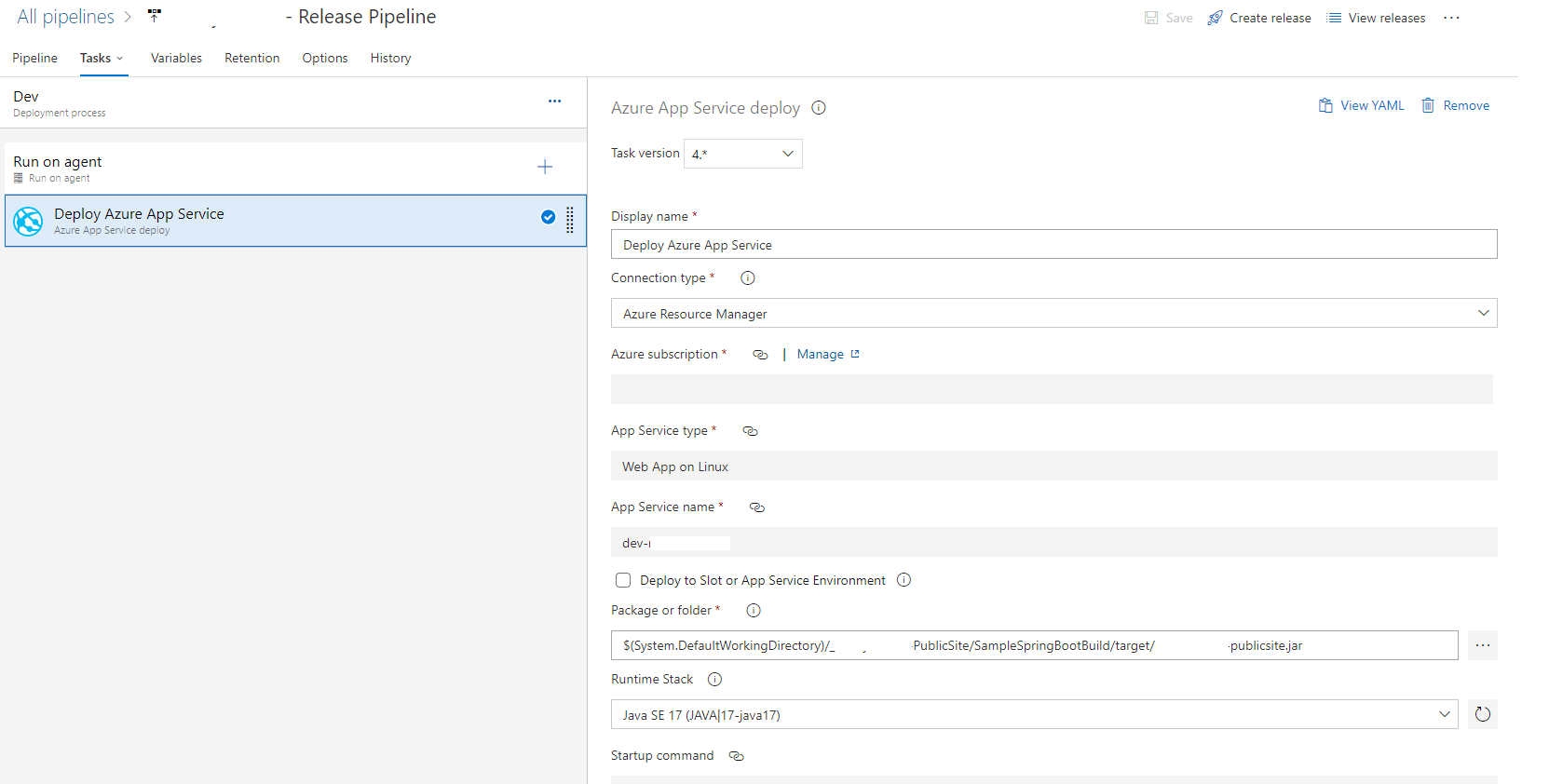The height and width of the screenshot is (784, 1549).
Task: Click the task enabled checkmark icon
Action: (548, 217)
